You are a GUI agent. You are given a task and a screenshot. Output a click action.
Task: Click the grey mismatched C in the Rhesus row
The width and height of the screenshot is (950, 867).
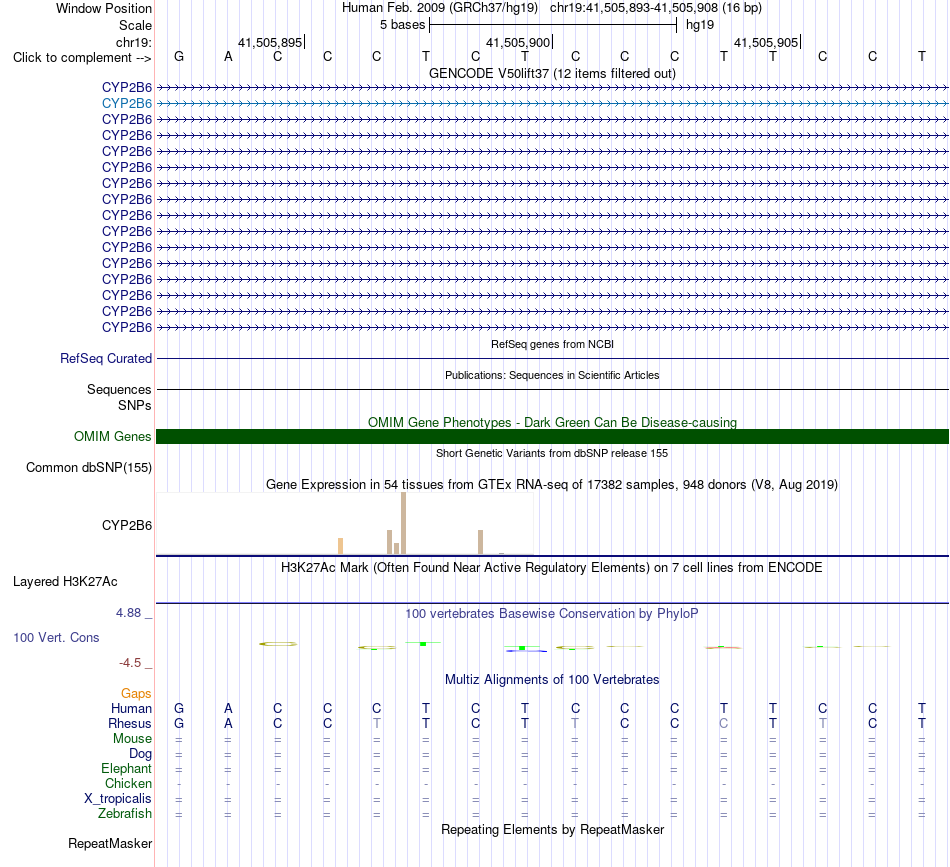tap(723, 723)
